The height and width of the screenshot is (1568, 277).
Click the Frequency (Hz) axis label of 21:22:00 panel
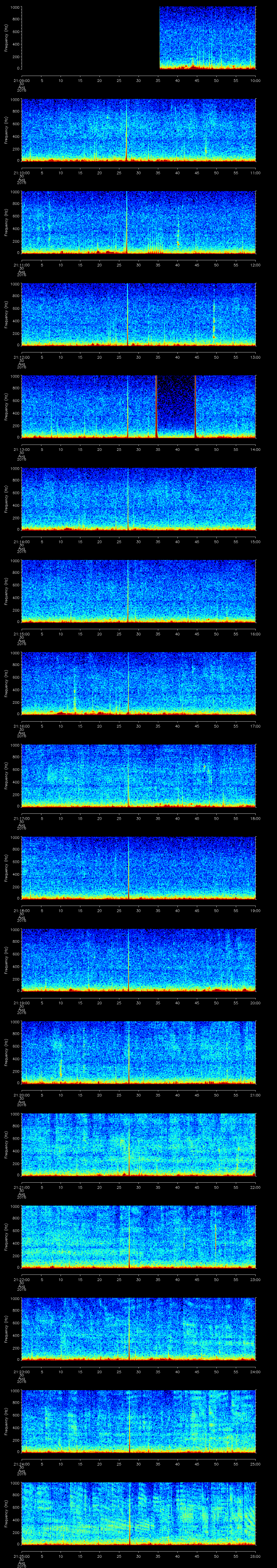pyautogui.click(x=7, y=1237)
